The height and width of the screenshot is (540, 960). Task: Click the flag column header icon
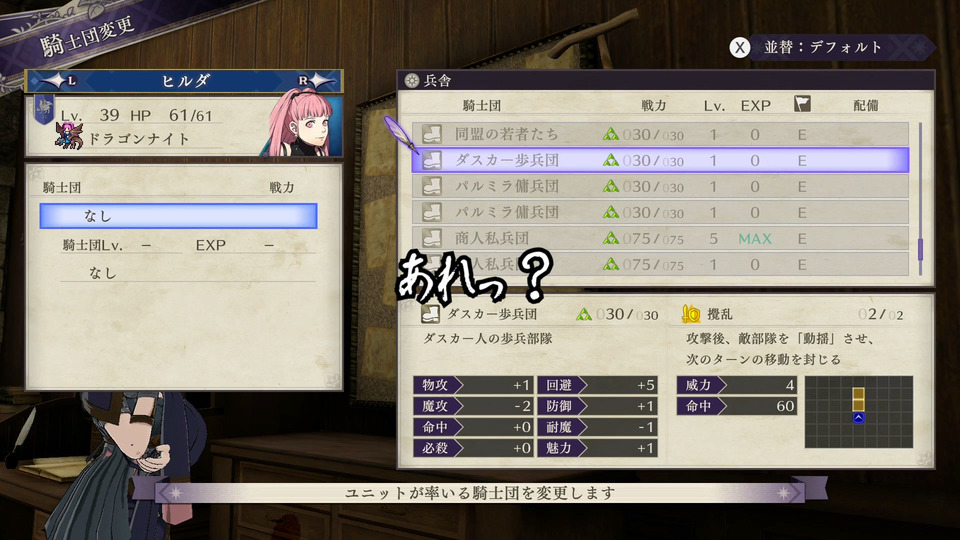coord(802,103)
